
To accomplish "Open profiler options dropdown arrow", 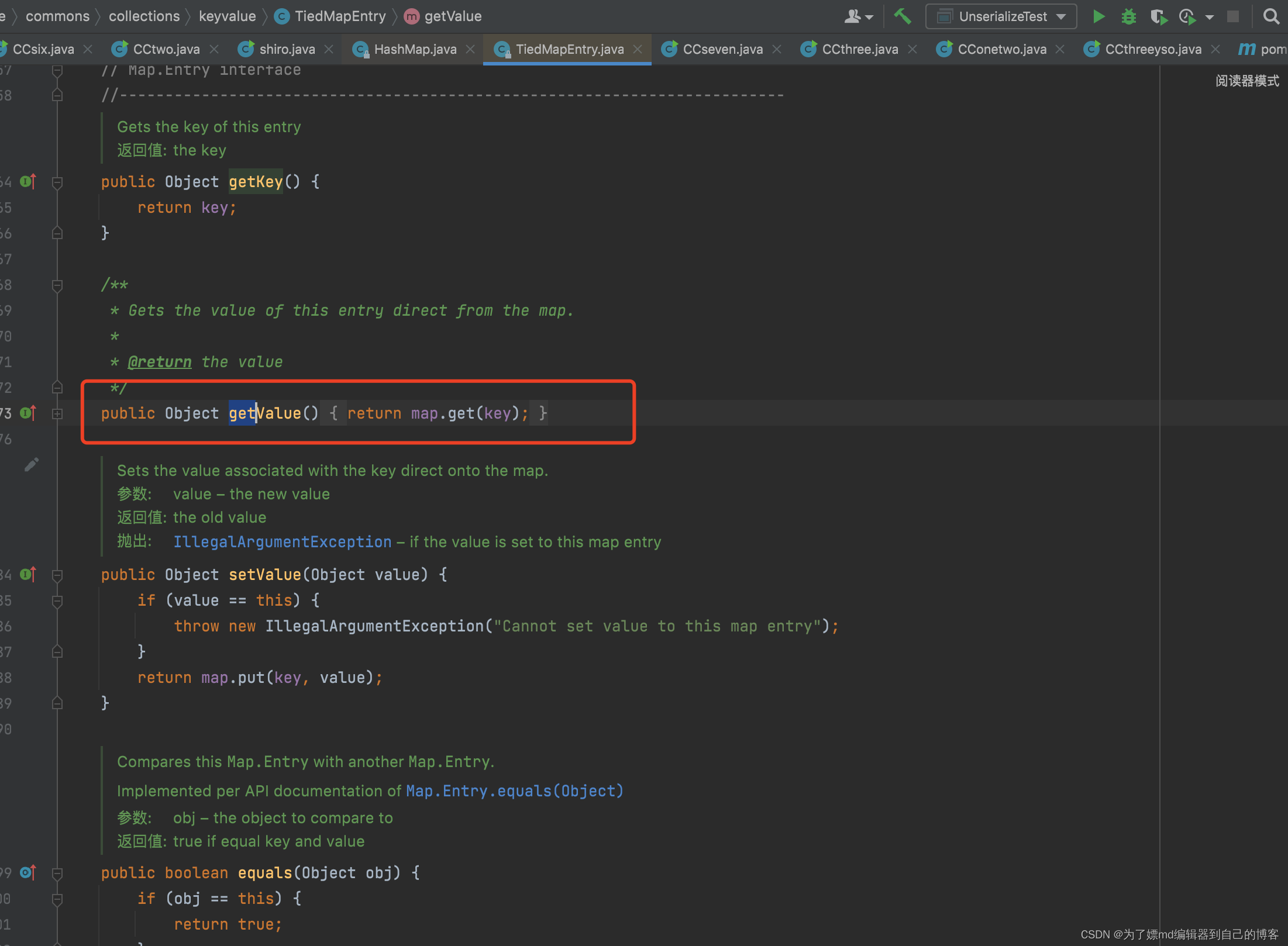I will point(1210,18).
